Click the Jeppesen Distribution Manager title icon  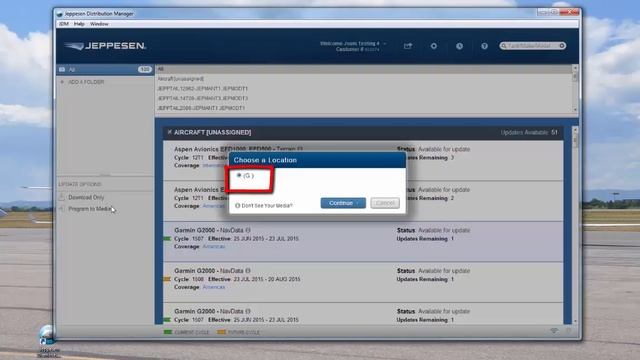pos(60,14)
